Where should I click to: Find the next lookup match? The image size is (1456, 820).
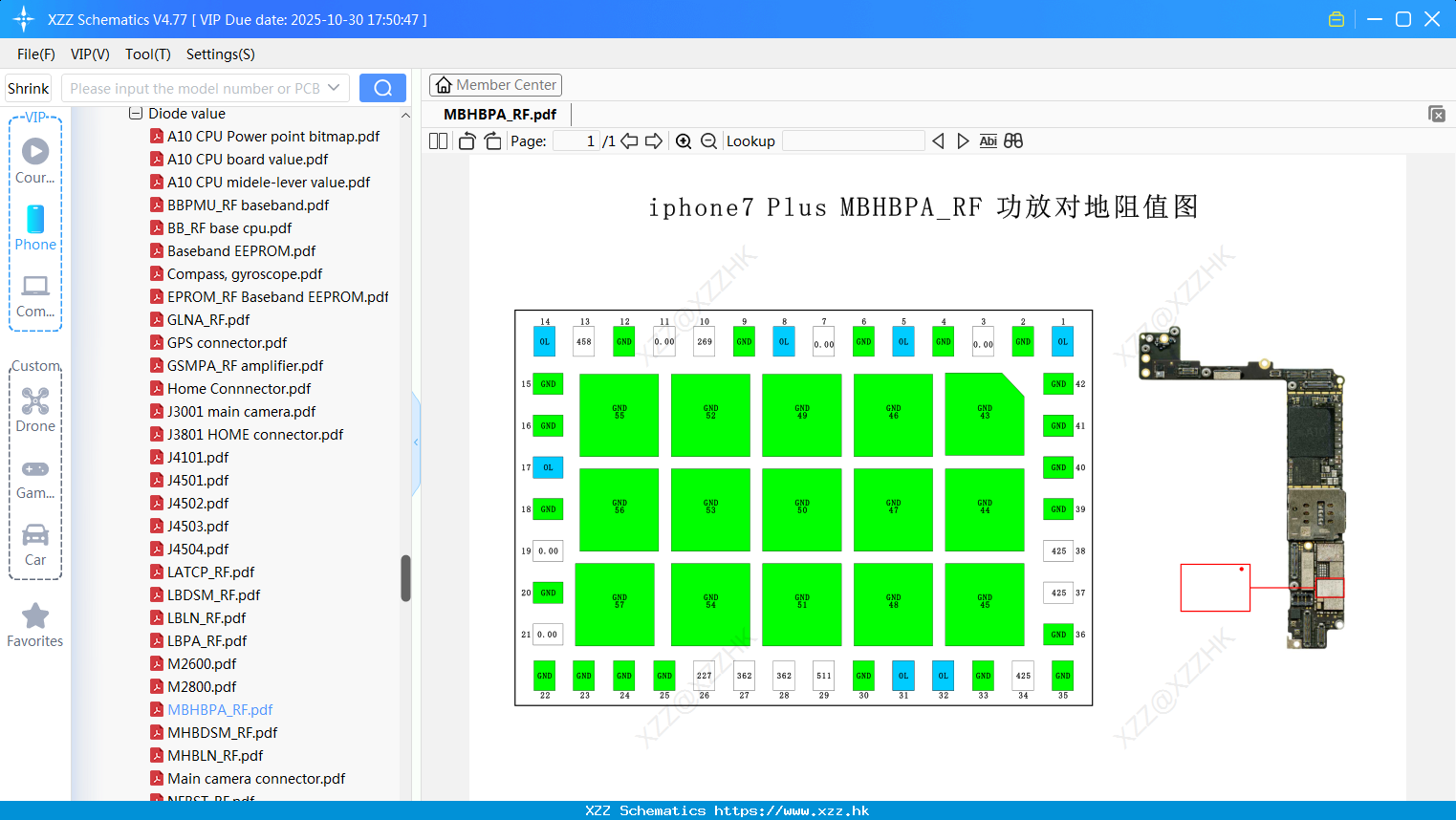[963, 141]
